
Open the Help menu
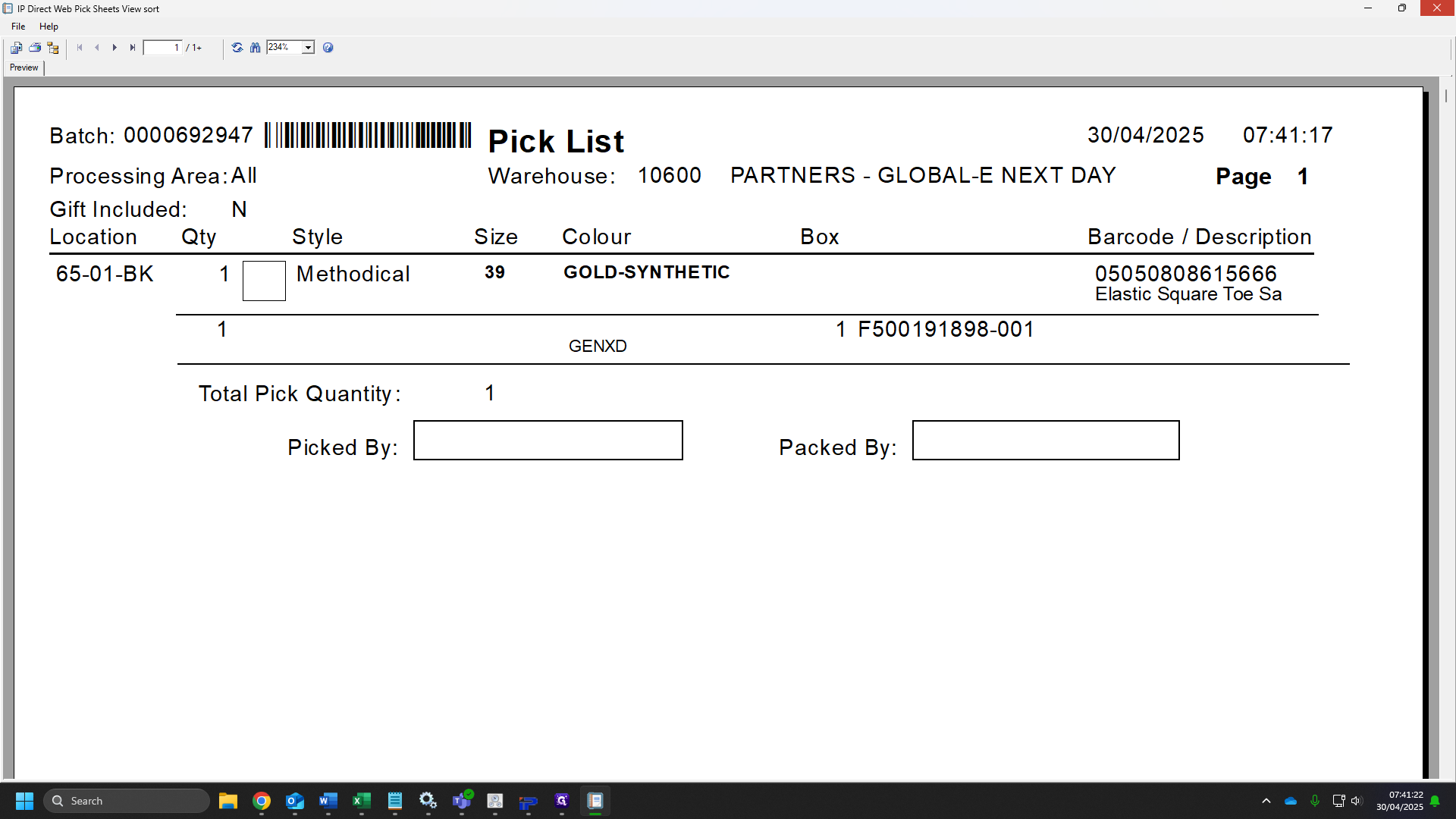49,27
